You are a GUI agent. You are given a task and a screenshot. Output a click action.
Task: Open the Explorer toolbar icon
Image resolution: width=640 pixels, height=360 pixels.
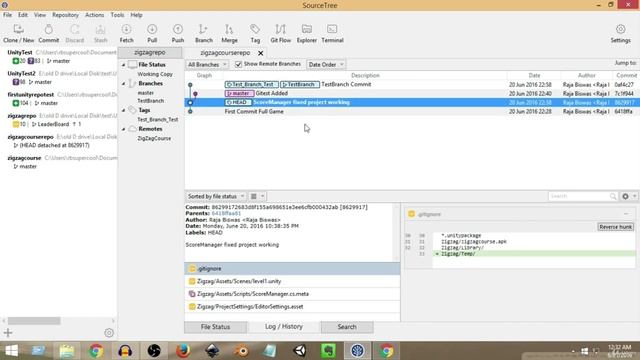307,33
